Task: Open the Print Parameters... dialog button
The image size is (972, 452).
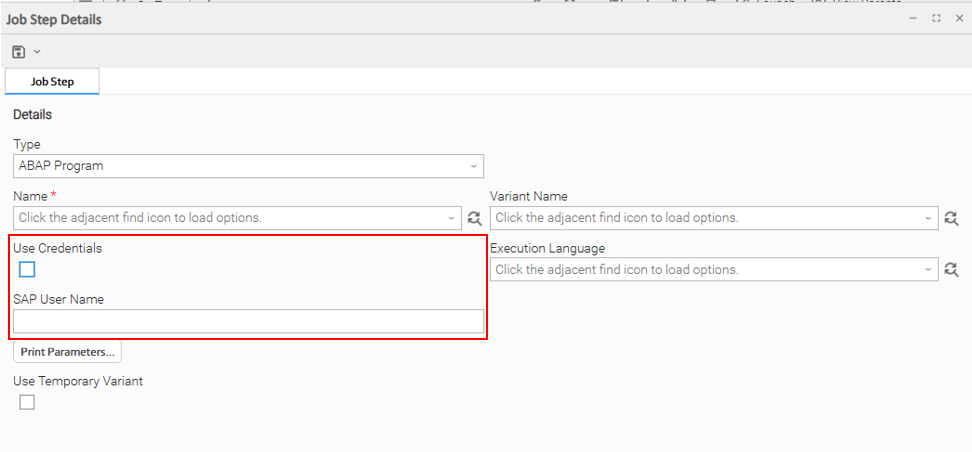Action: point(67,352)
